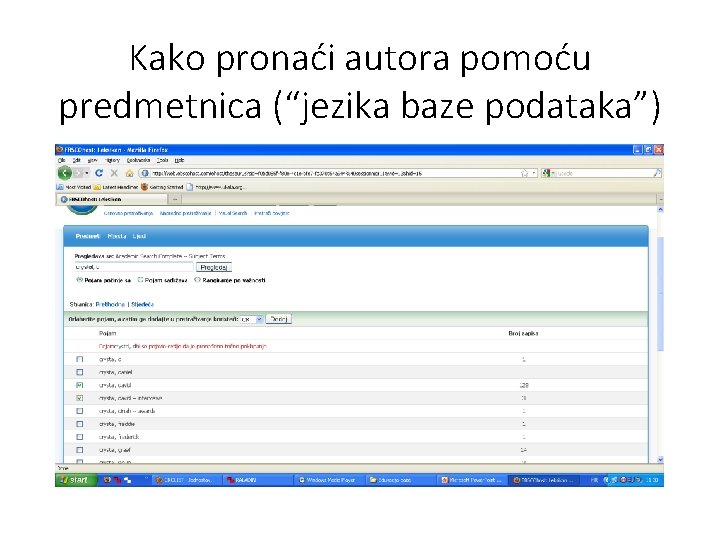Click the green browser Back arrow
The width and height of the screenshot is (720, 540).
65,173
